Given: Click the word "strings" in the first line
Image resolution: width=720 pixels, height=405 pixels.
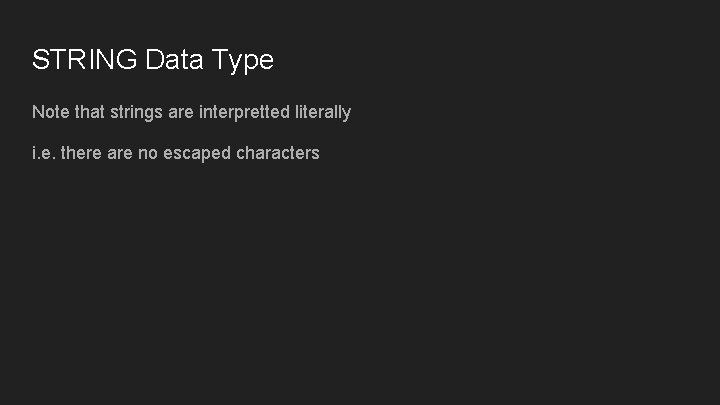Looking at the screenshot, I should point(137,113).
